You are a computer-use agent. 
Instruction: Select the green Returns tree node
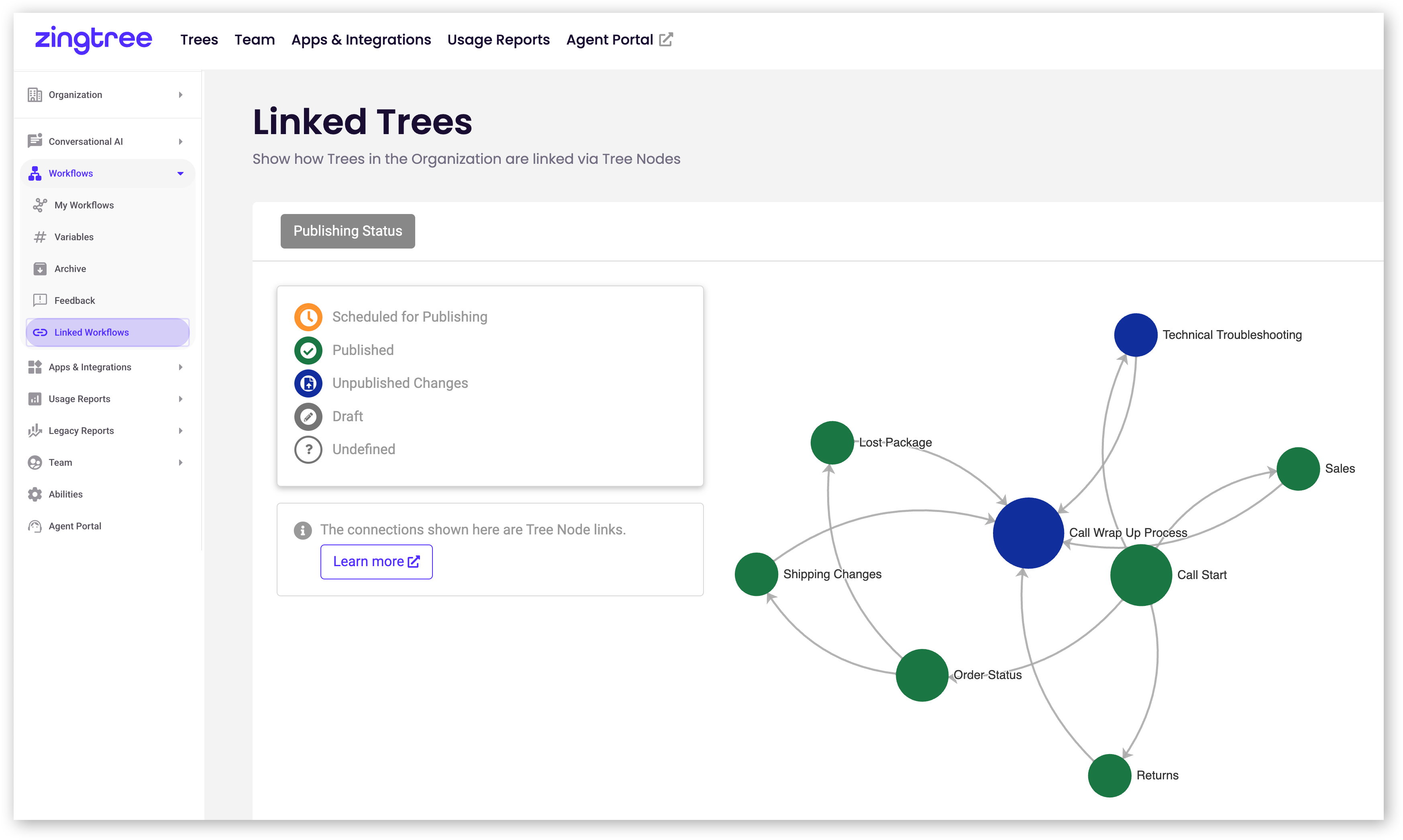point(1109,775)
